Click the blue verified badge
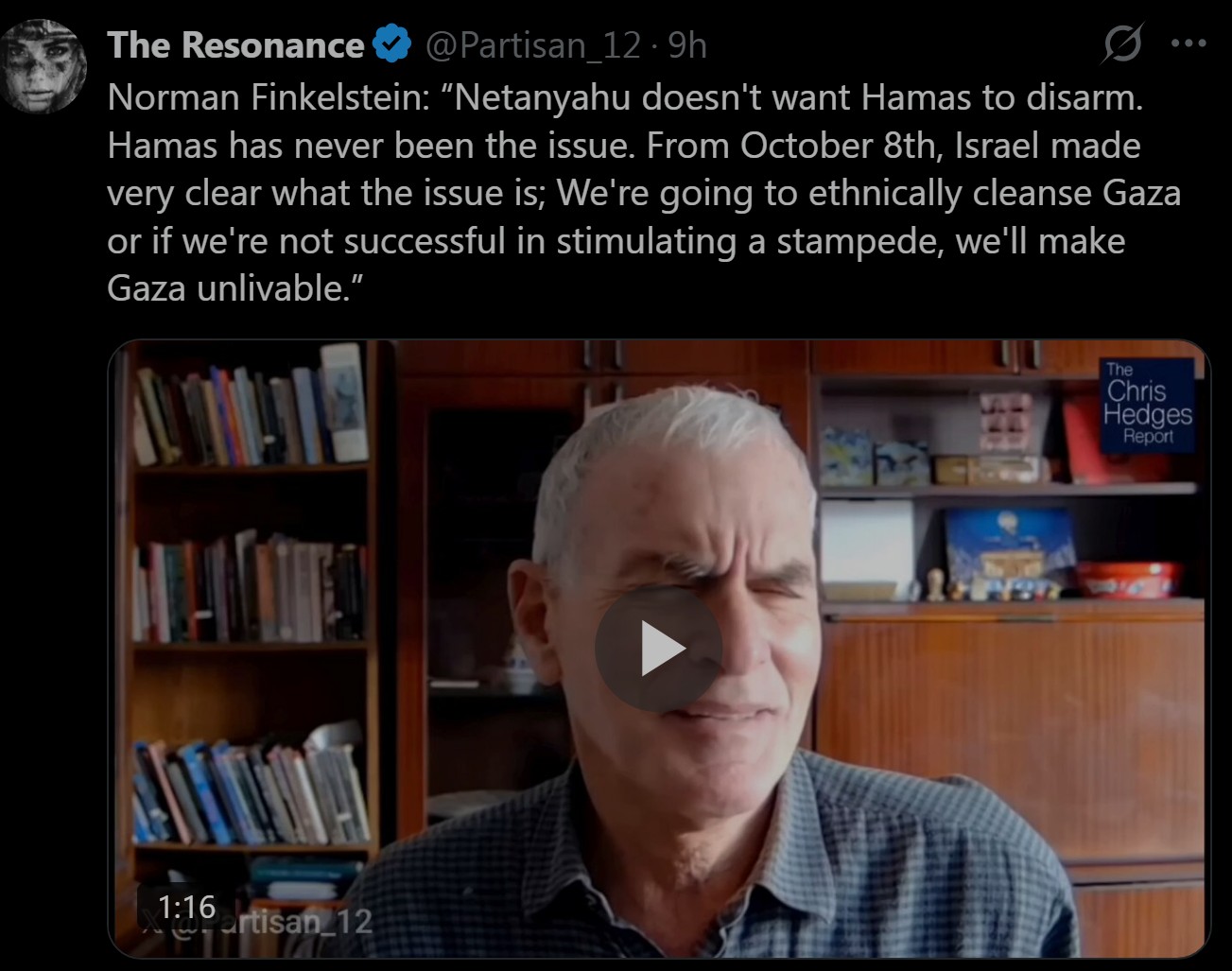Viewport: 1232px width, 971px height. coord(392,44)
